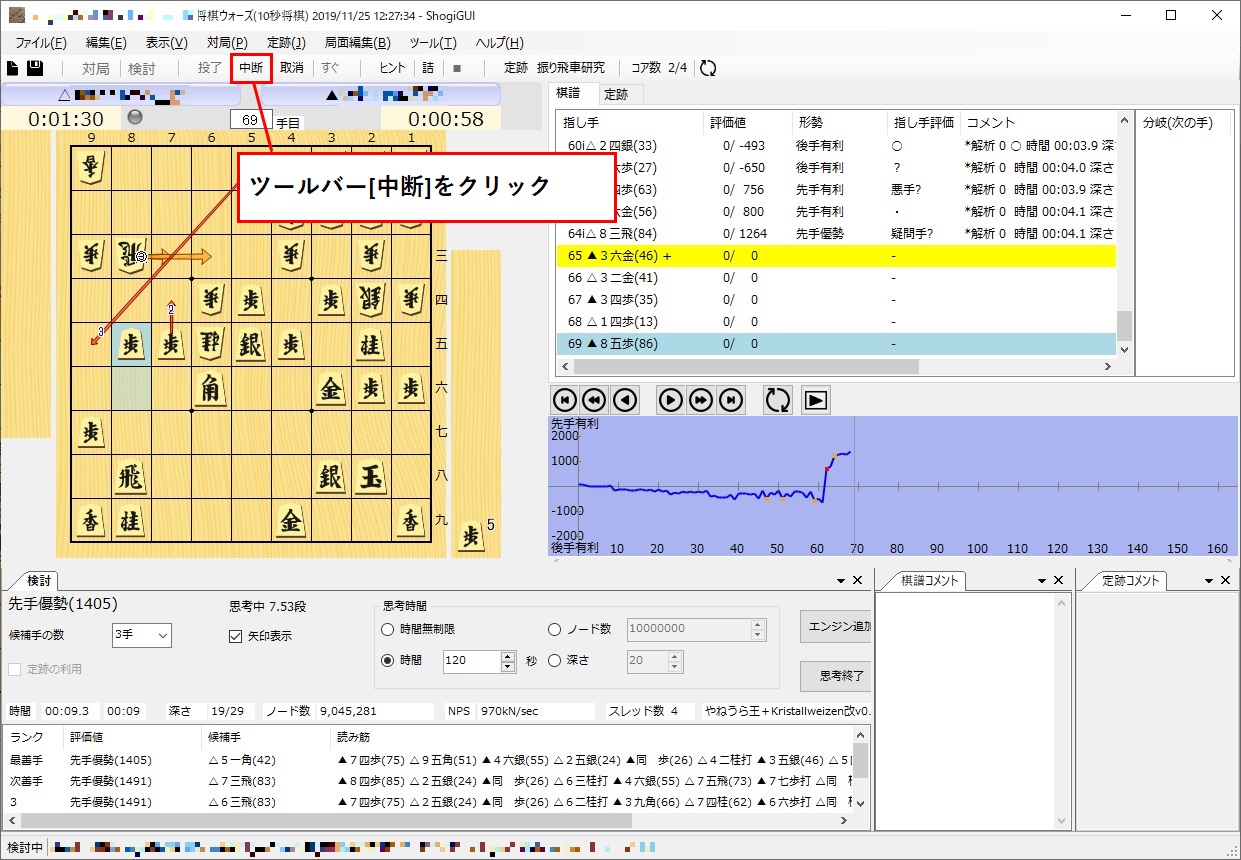The image size is (1241, 860).
Task: Click the 思考終了 button
Action: click(x=836, y=676)
